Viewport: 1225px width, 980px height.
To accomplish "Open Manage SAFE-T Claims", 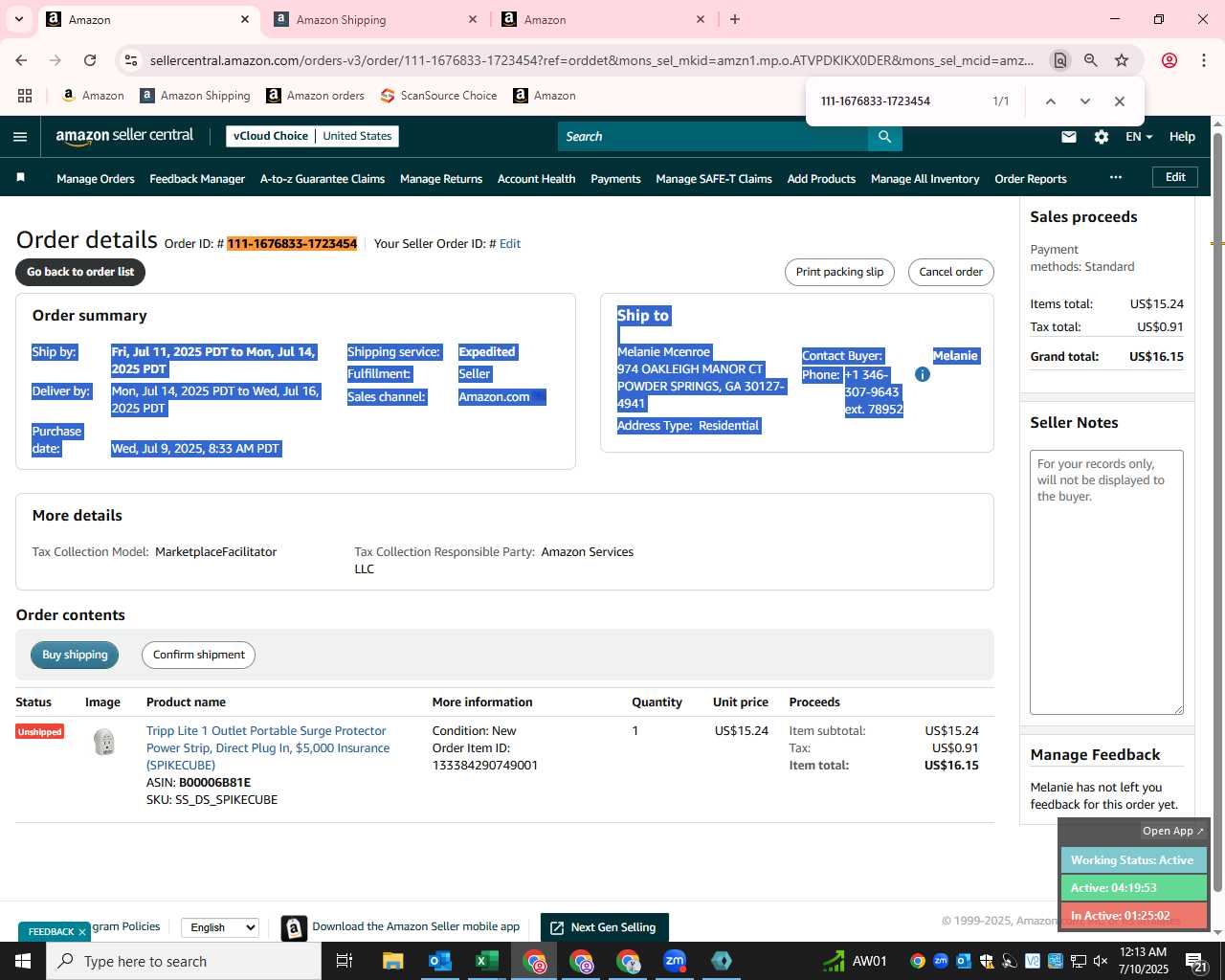I will [714, 179].
